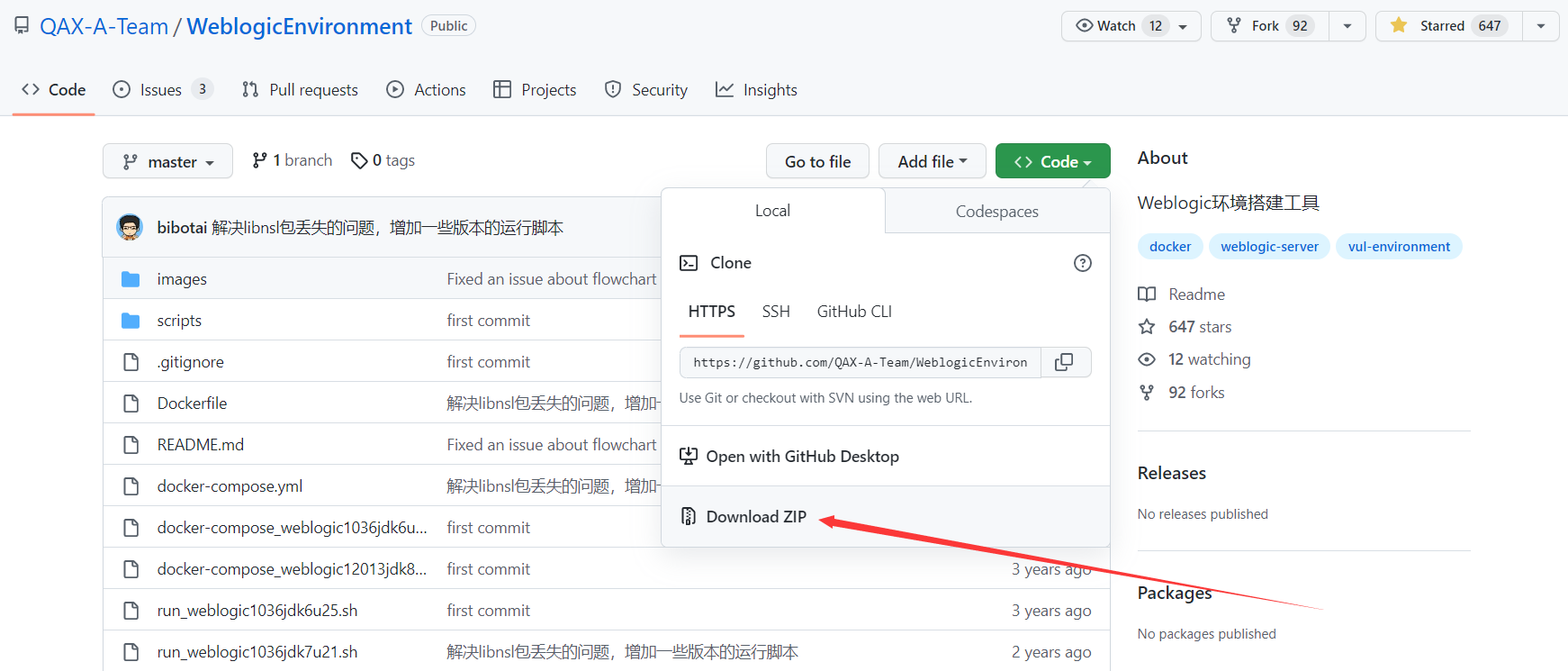Open the Security tab
This screenshot has width=1568, height=671.
[x=646, y=90]
